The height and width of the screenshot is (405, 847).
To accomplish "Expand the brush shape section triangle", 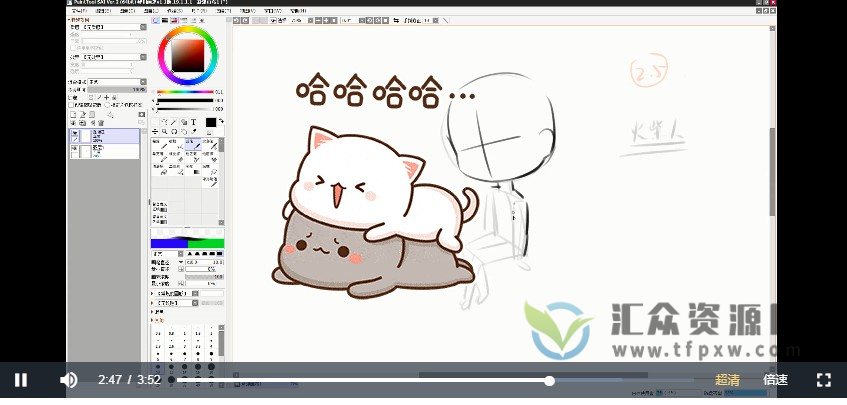I will click(152, 293).
